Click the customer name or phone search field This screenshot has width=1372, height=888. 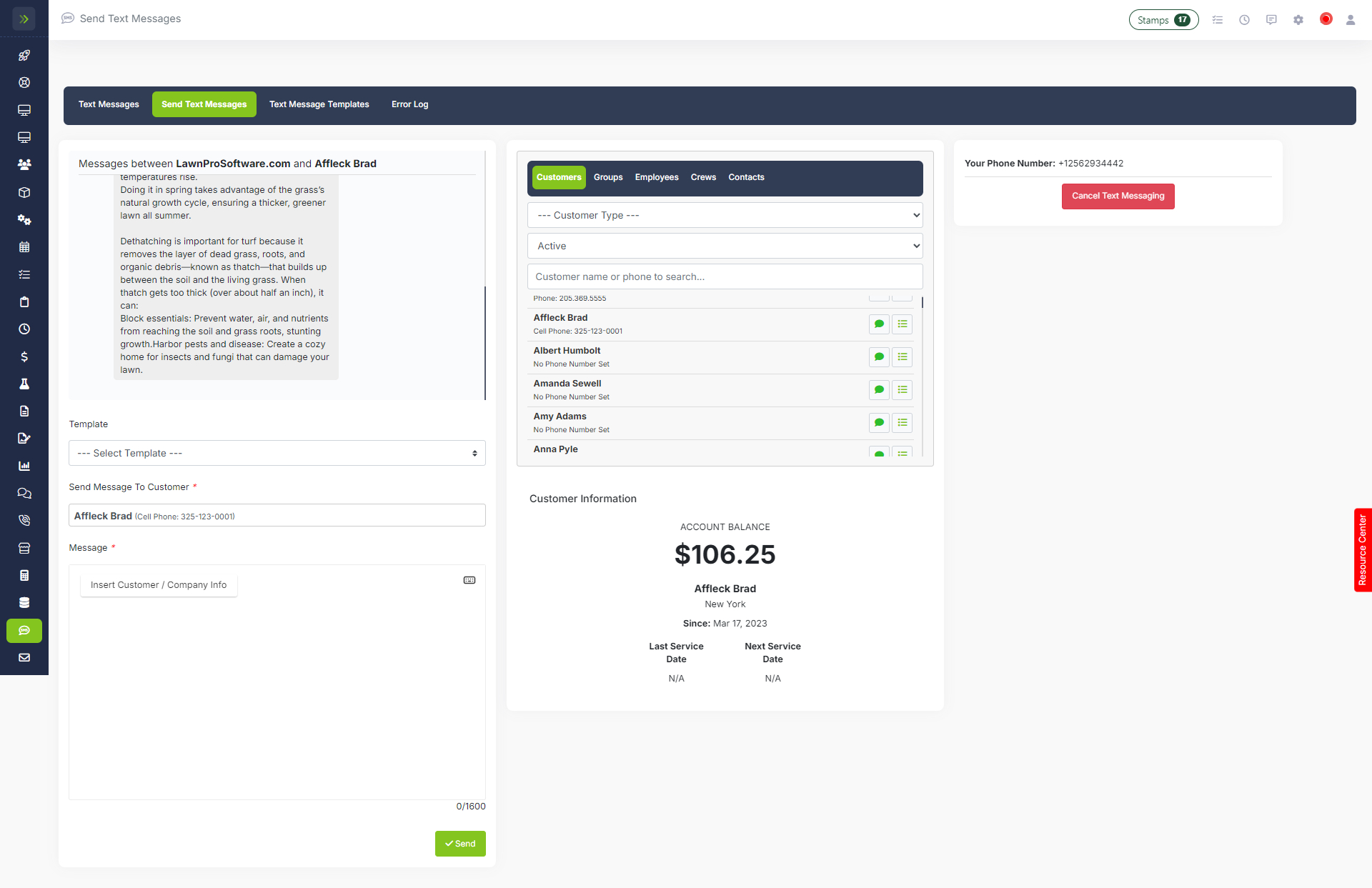(x=725, y=276)
